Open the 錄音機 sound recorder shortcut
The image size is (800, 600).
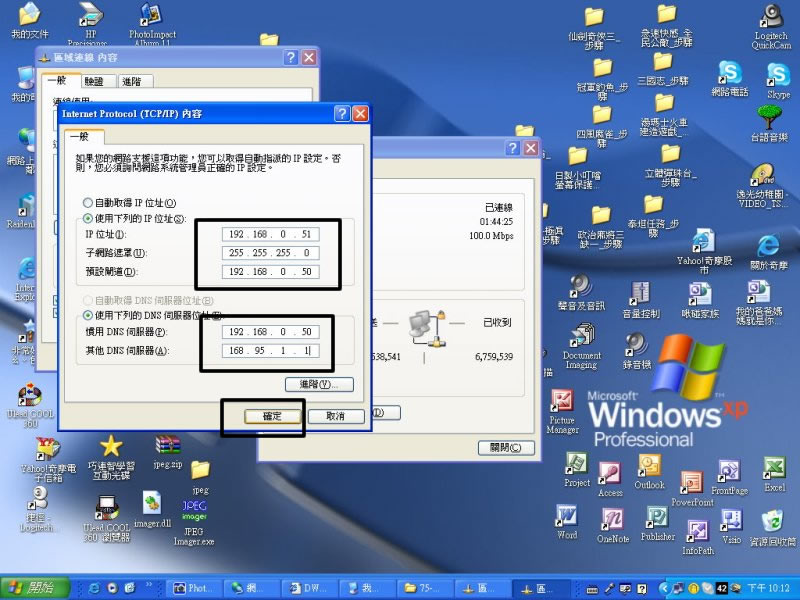(636, 351)
